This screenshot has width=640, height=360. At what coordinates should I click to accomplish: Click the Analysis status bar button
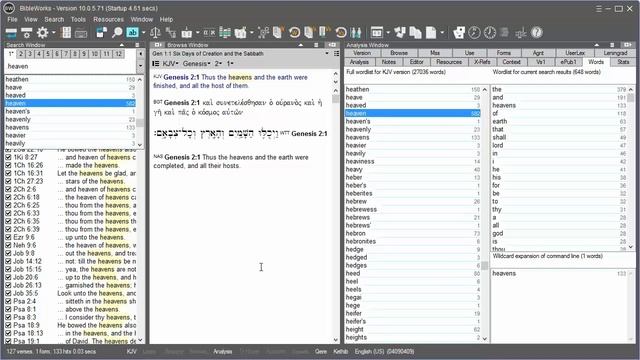(x=222, y=351)
